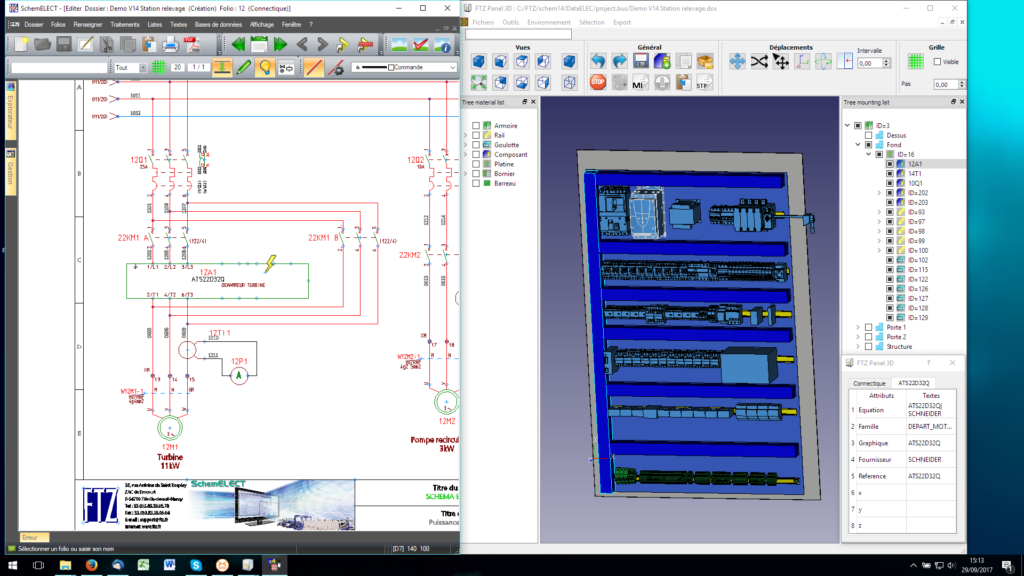Screen dimensions: 1024x576
Task: Switch to the Connectique tab
Action: tap(869, 383)
